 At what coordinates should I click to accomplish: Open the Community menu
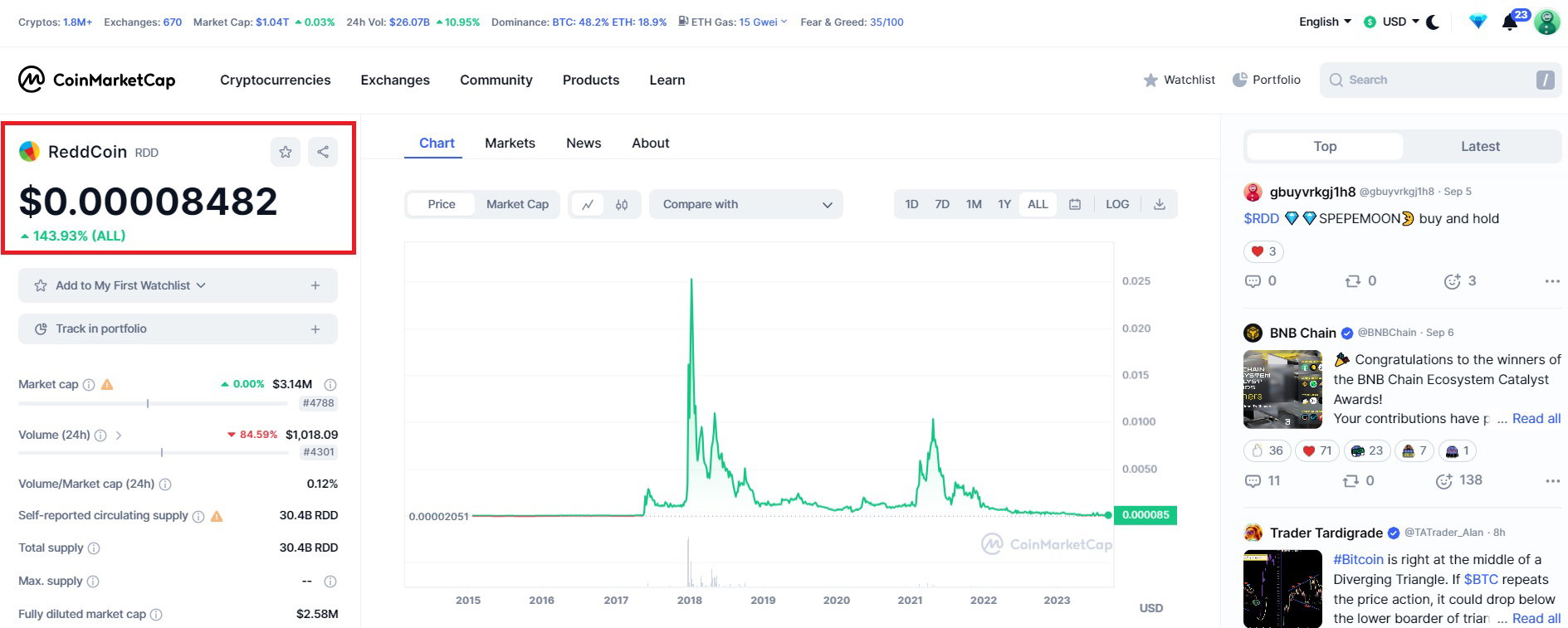point(496,80)
